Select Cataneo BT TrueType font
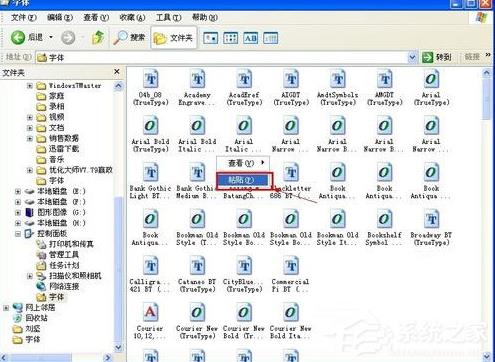The width and height of the screenshot is (495, 362). [x=197, y=274]
